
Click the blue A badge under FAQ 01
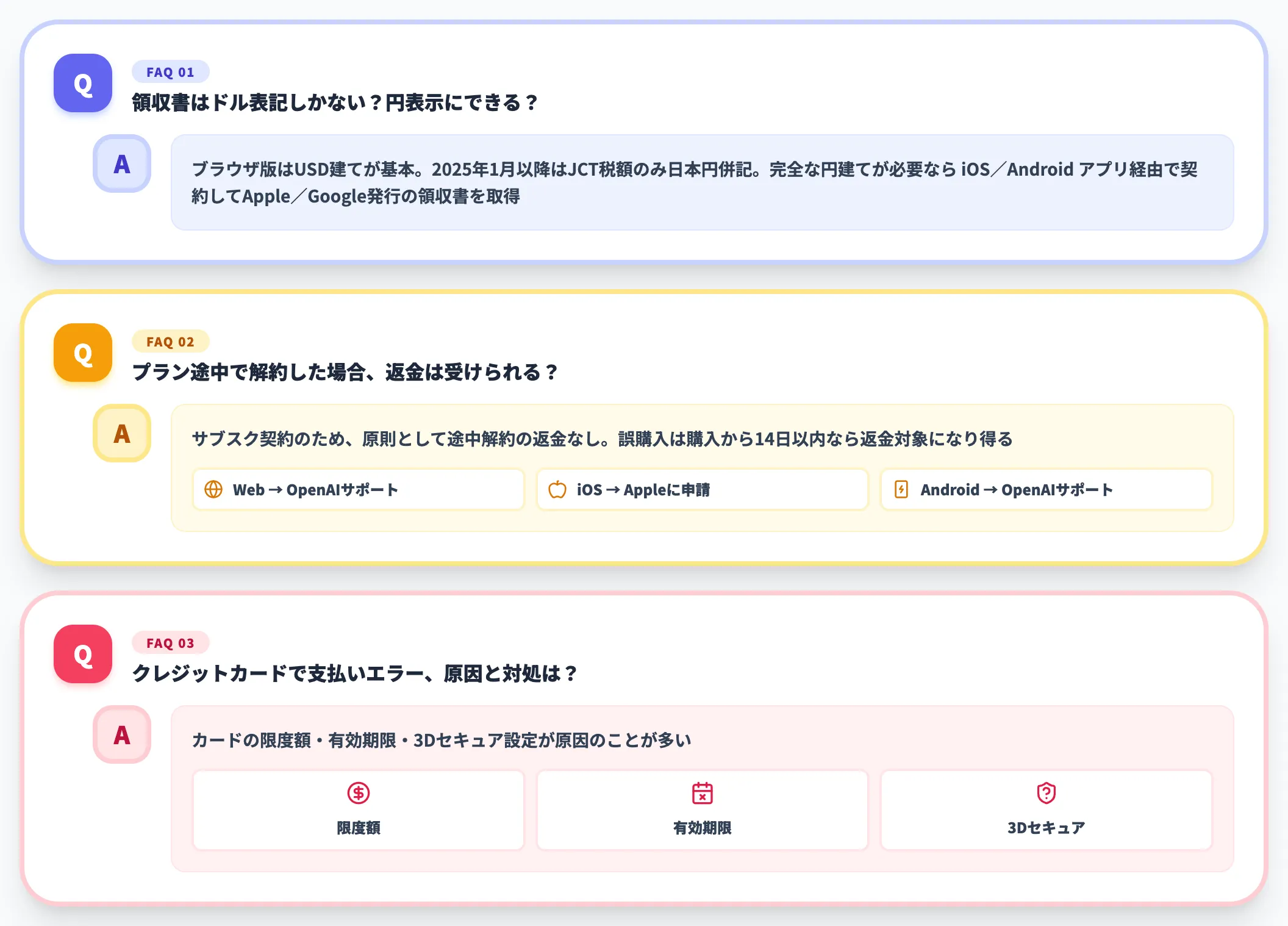[x=122, y=163]
